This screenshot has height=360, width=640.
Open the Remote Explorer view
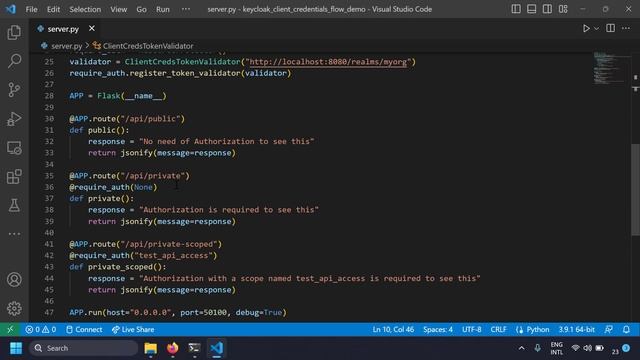click(x=14, y=148)
